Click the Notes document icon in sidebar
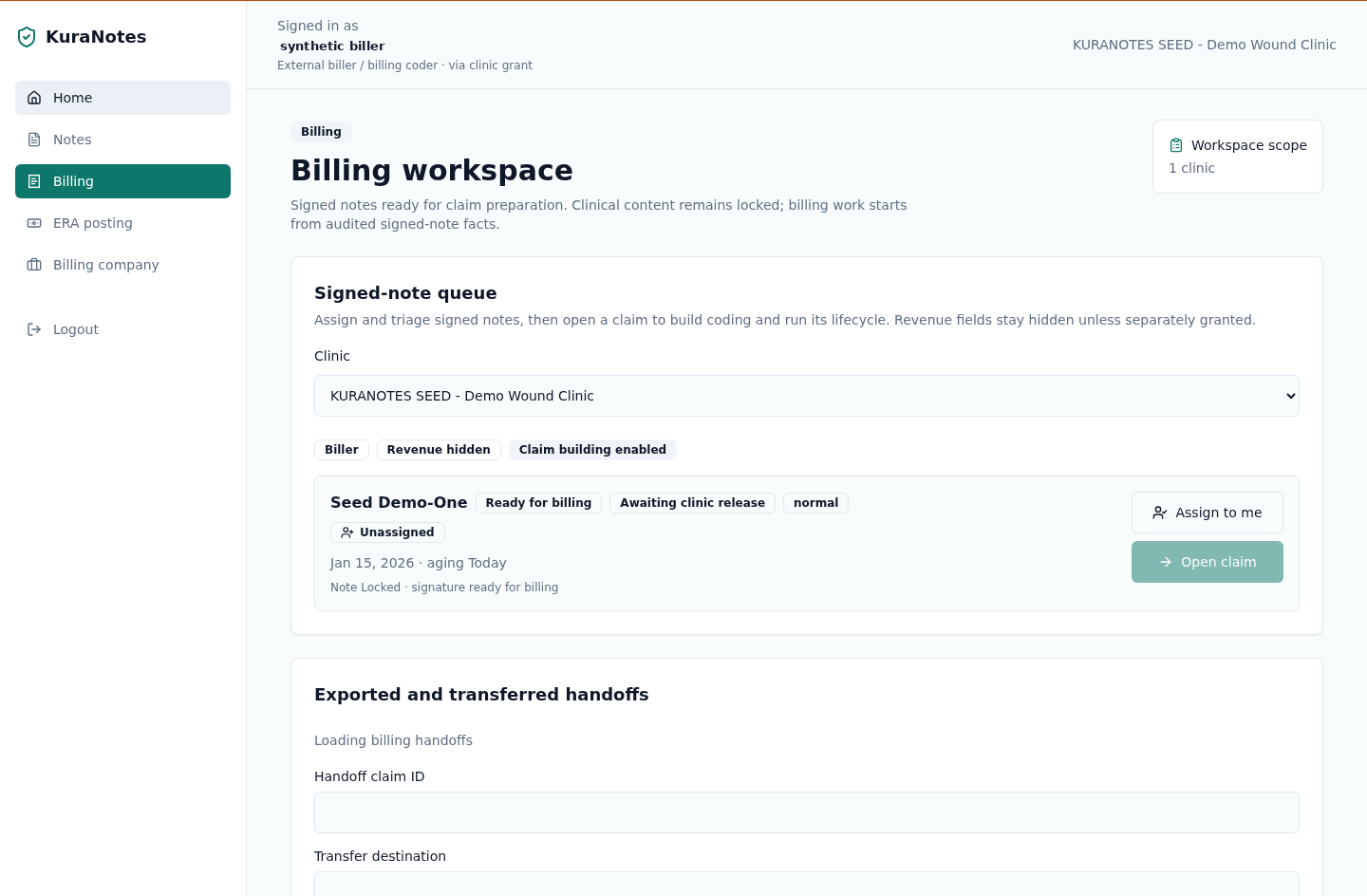 pos(34,140)
